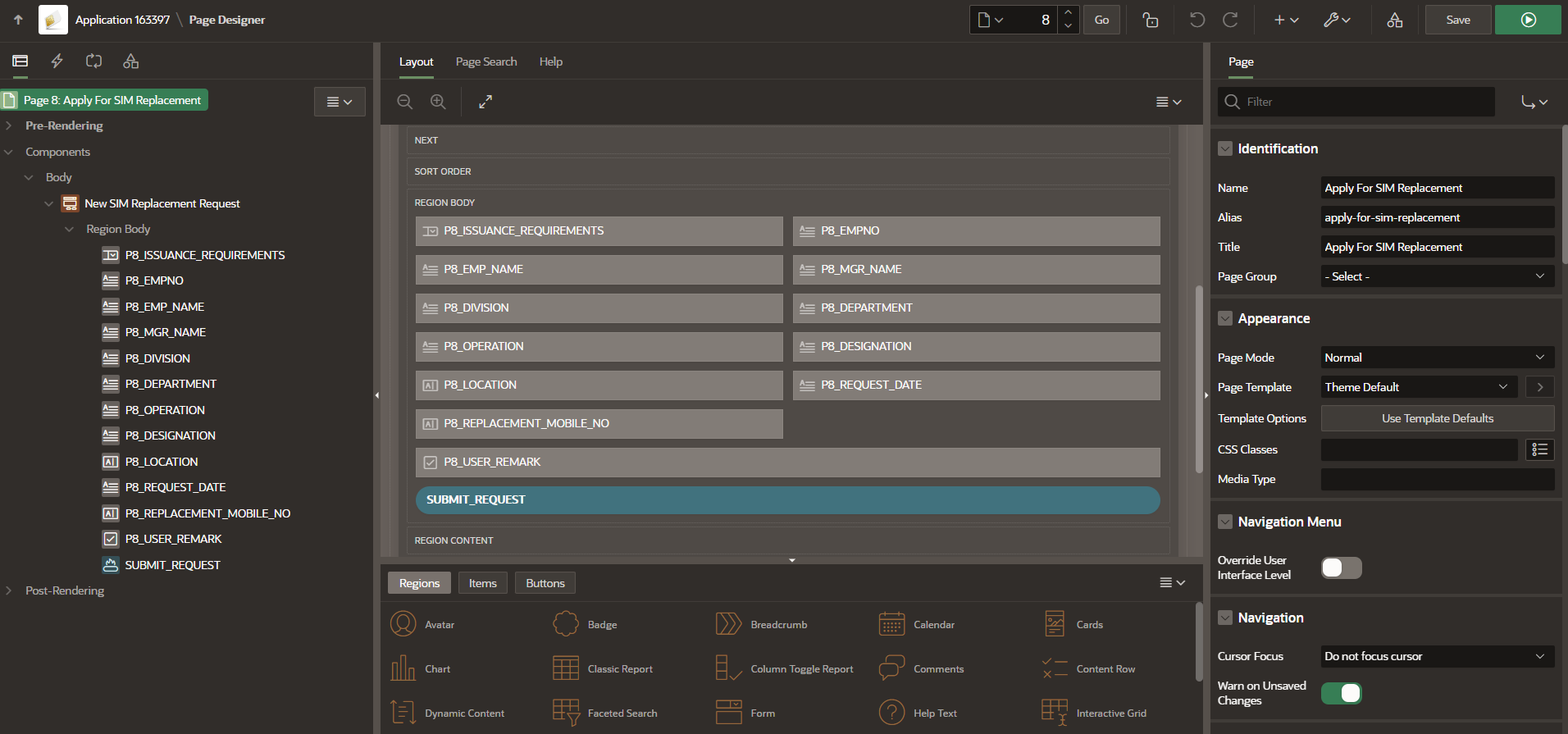Zoom in on the layout canvas

pos(438,102)
